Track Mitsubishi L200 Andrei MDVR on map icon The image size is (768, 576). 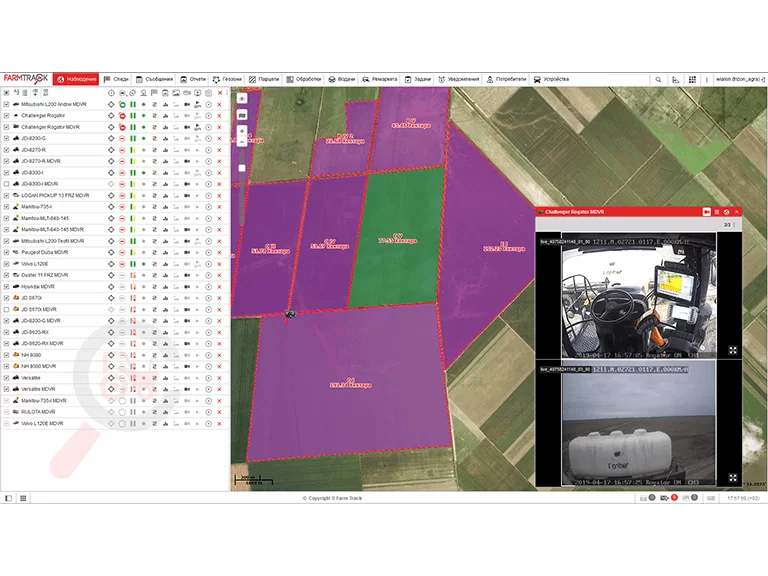pyautogui.click(x=111, y=104)
